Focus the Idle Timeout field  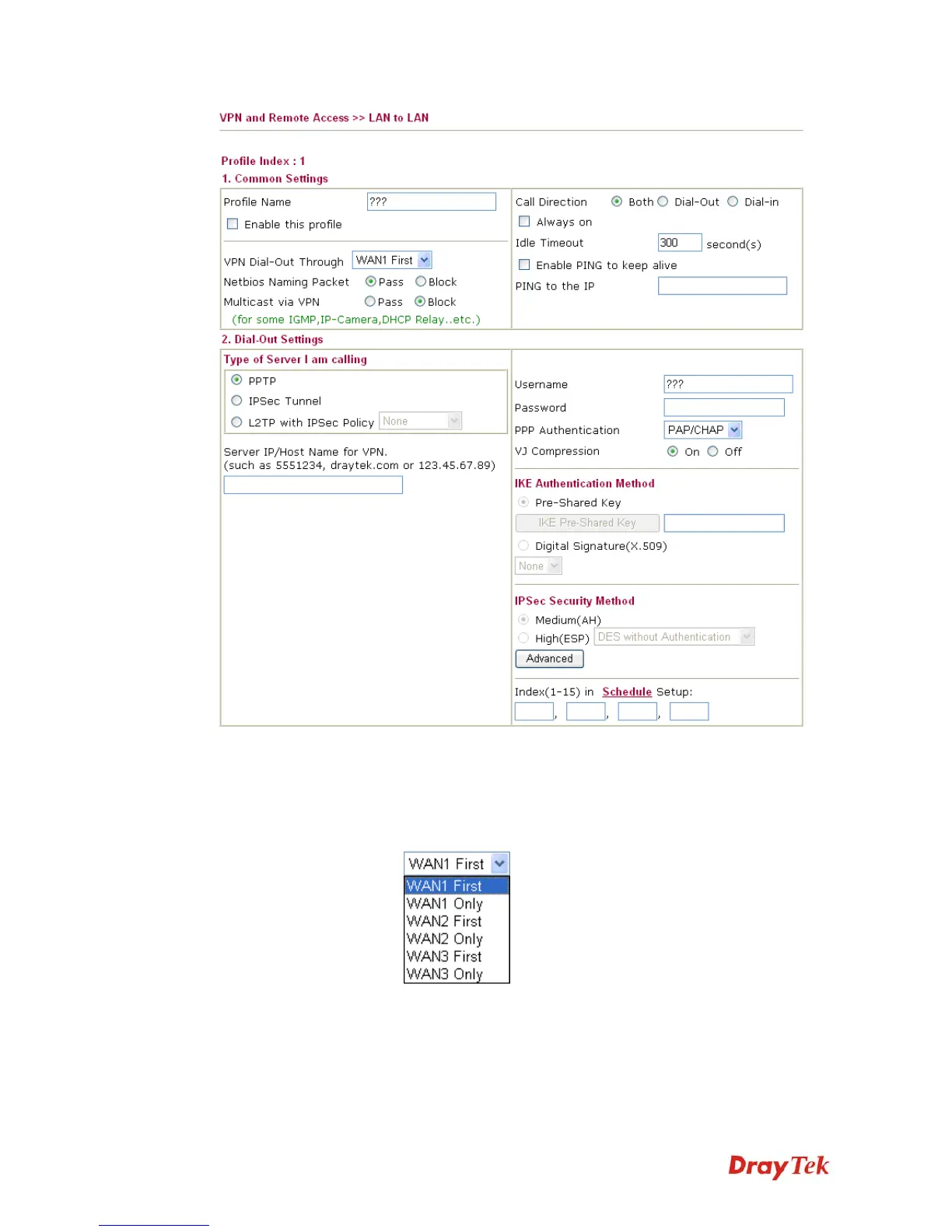click(x=680, y=243)
